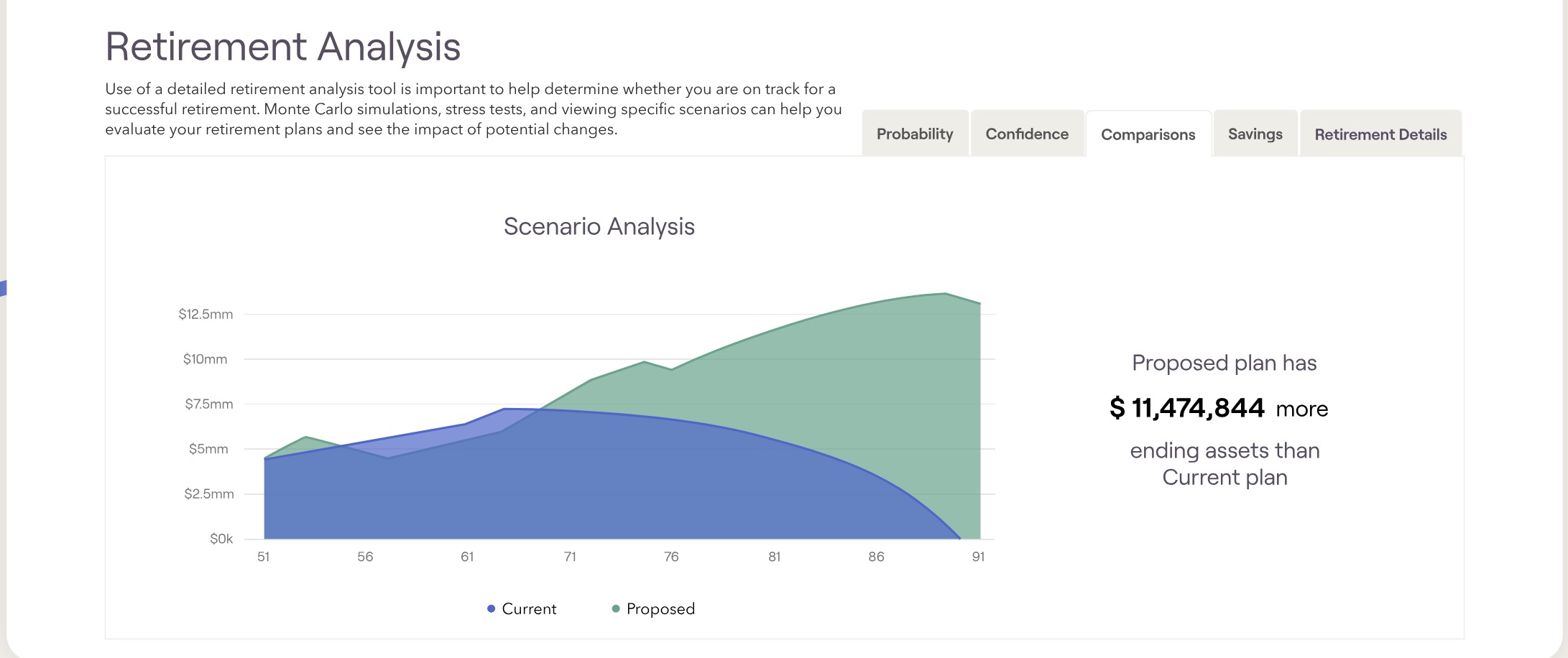Open the Probability tab
The image size is (1568, 658).
click(x=915, y=134)
